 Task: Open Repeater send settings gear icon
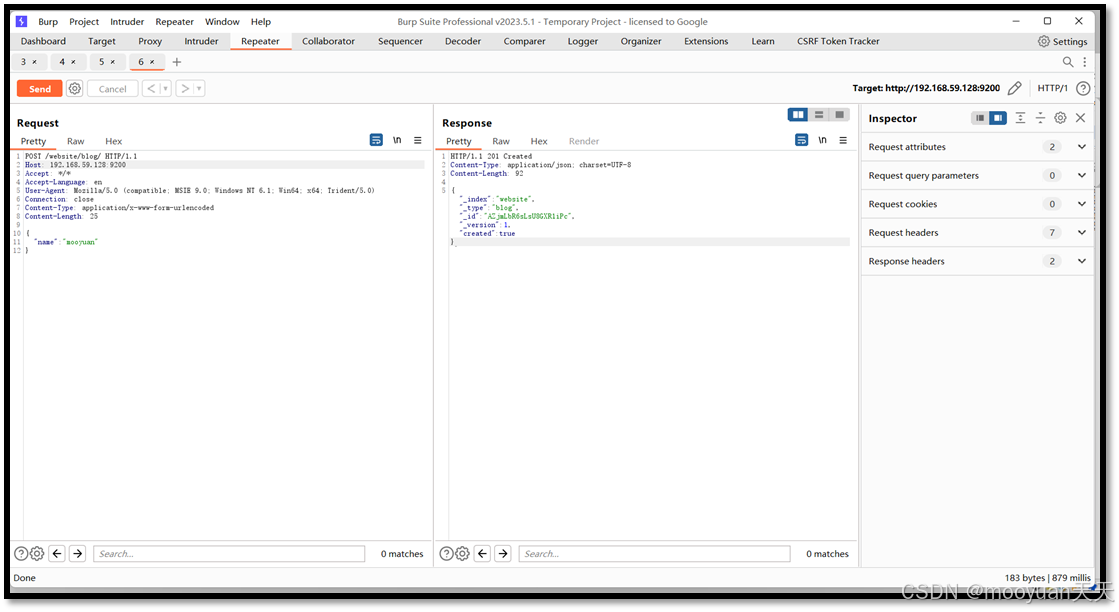pos(75,88)
